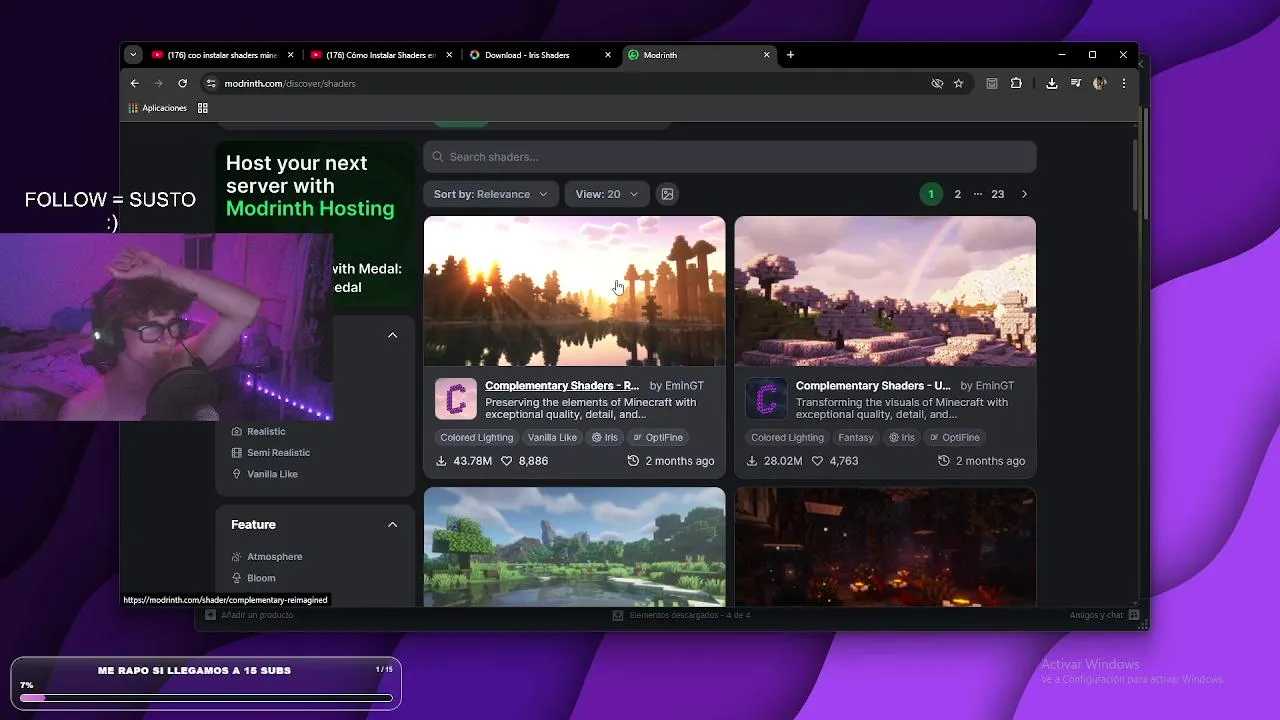Click the heart icon beside 4,763

818,461
